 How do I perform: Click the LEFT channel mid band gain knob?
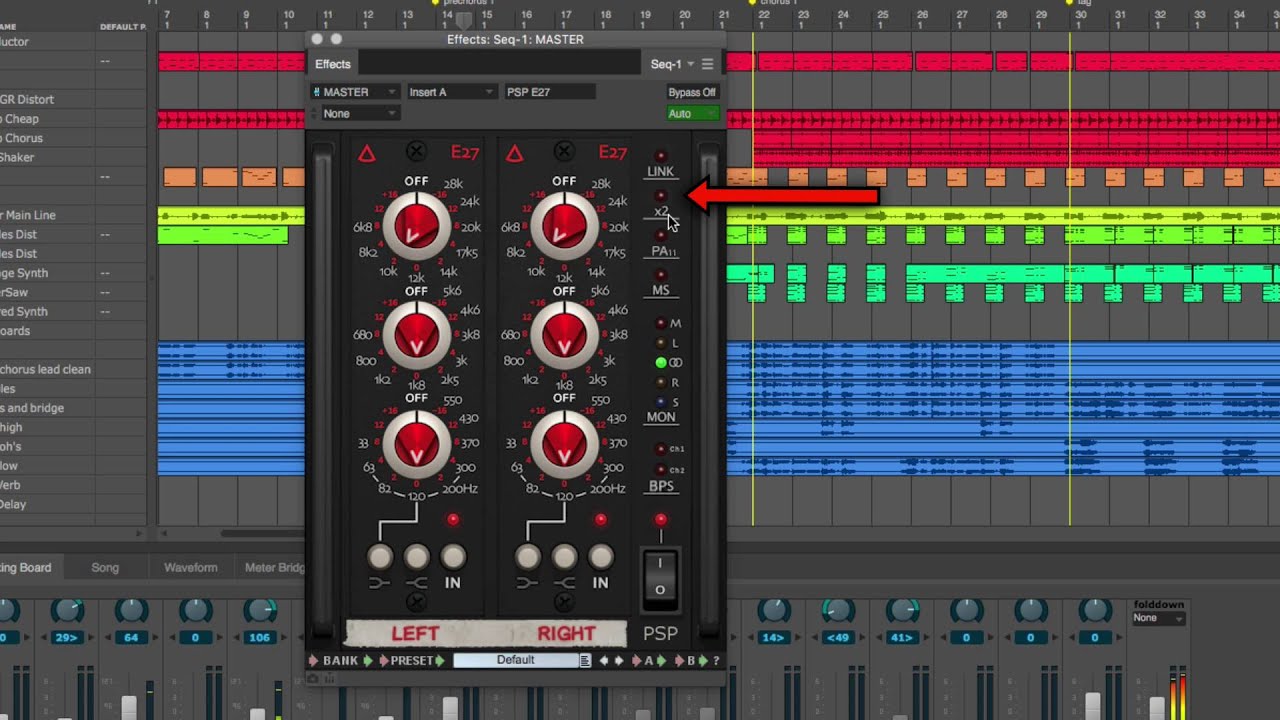(x=416, y=335)
